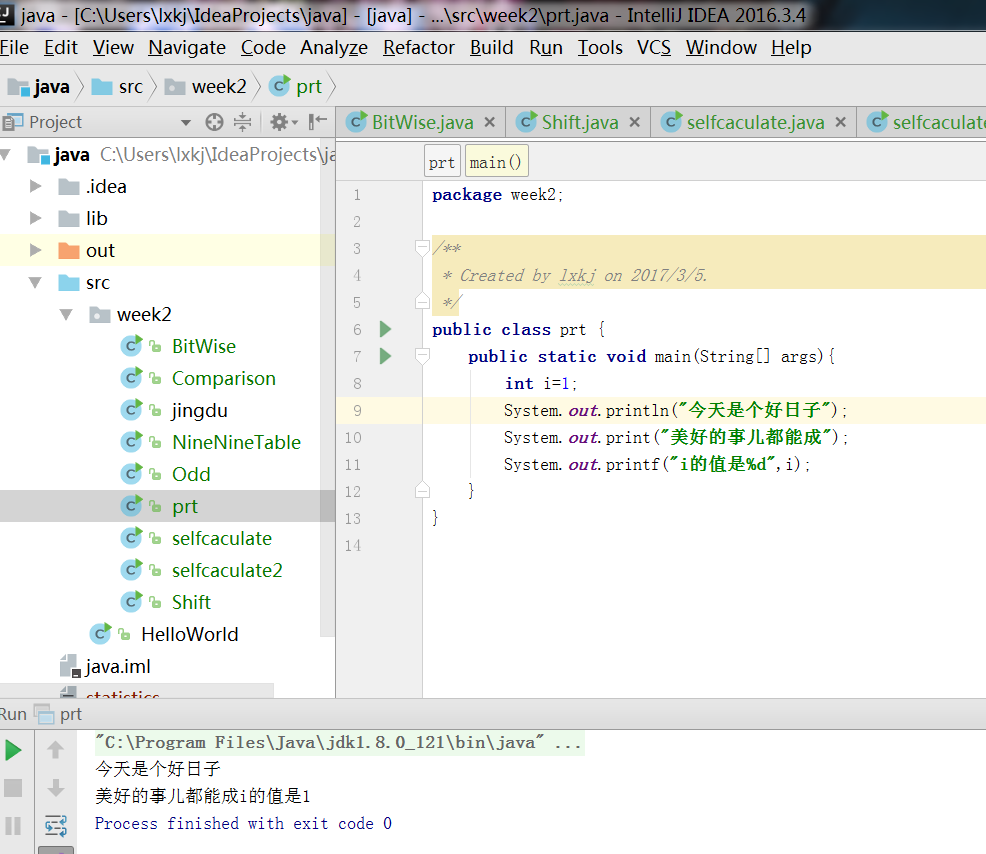Fold the javadoc comment at line 3
Viewport: 986px width, 854px height.
423,248
